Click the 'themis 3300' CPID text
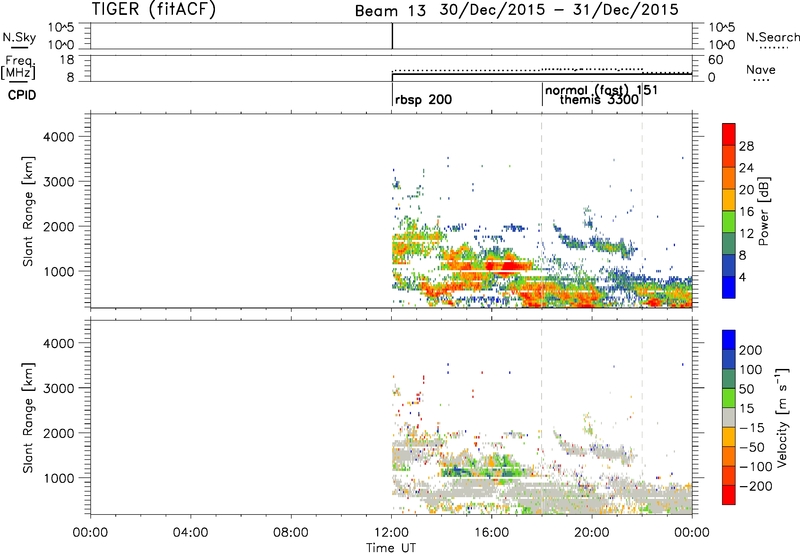Screen dimensions: 800x554 pyautogui.click(x=599, y=99)
